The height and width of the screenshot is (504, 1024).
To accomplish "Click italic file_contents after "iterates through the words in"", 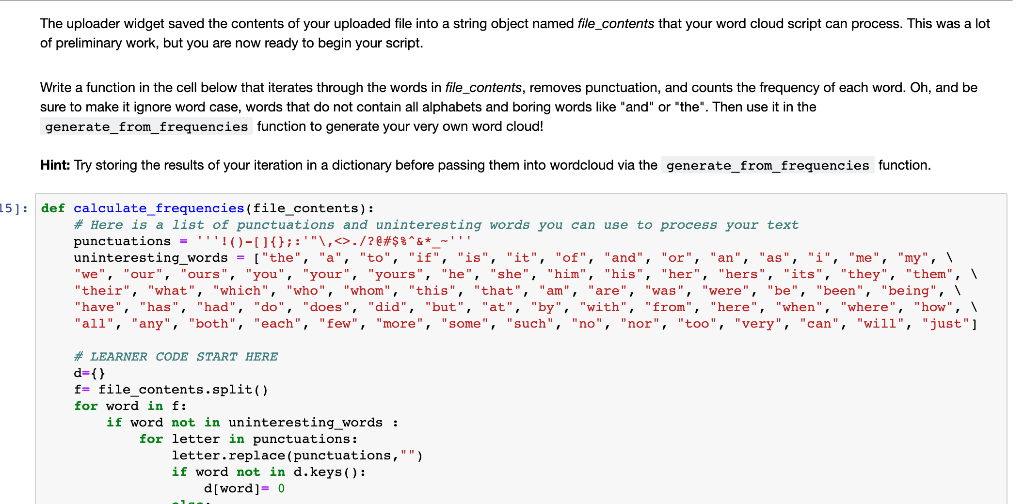I will [483, 87].
